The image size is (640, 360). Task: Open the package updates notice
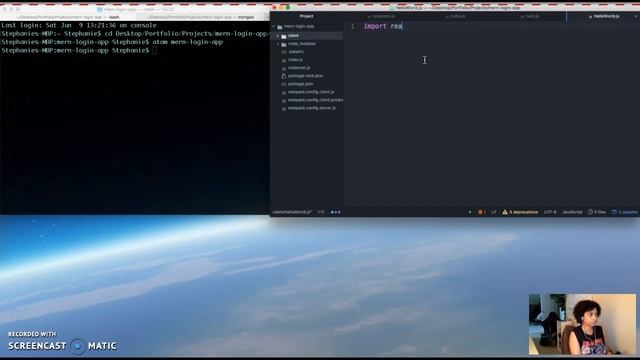pos(624,212)
